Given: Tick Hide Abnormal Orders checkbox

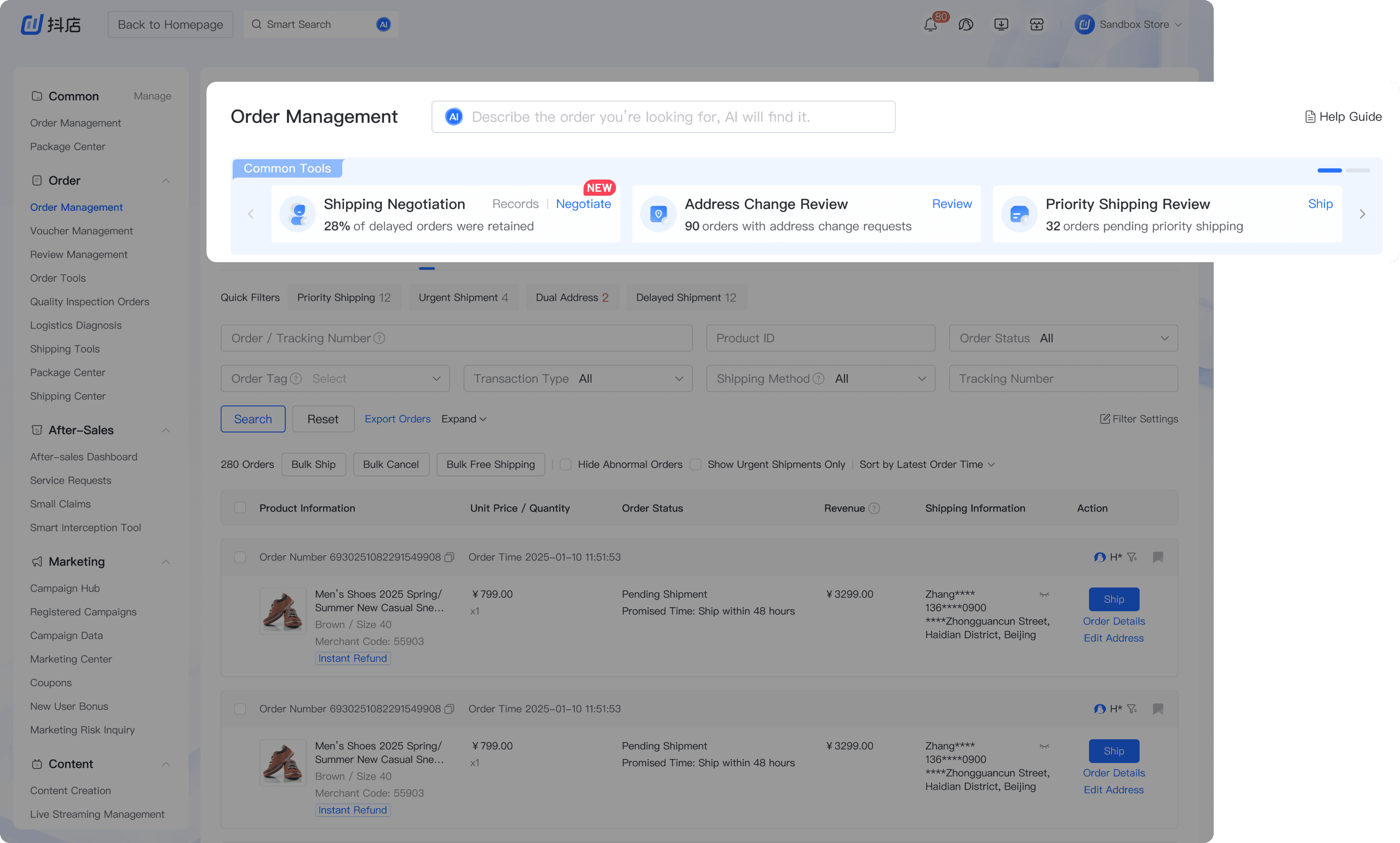Looking at the screenshot, I should coord(565,464).
